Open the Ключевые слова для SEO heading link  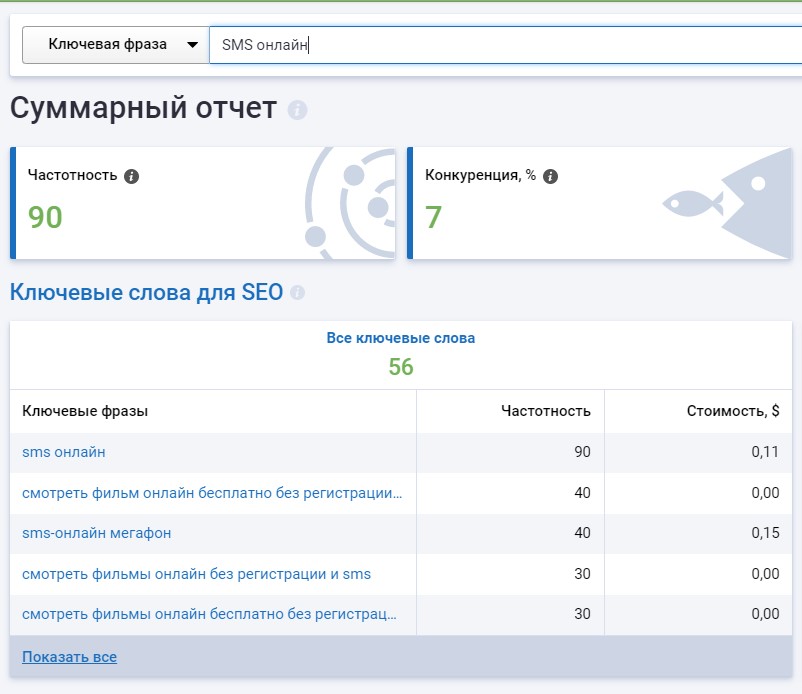tap(146, 293)
